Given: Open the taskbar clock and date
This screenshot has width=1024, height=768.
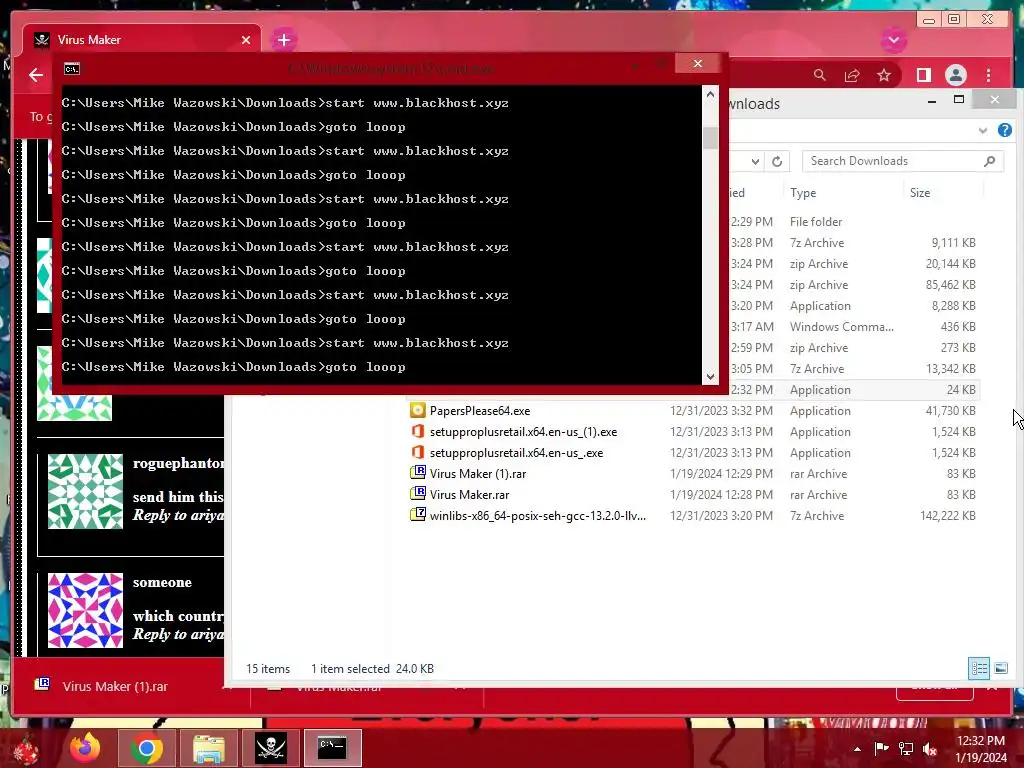Looking at the screenshot, I should coord(981,749).
